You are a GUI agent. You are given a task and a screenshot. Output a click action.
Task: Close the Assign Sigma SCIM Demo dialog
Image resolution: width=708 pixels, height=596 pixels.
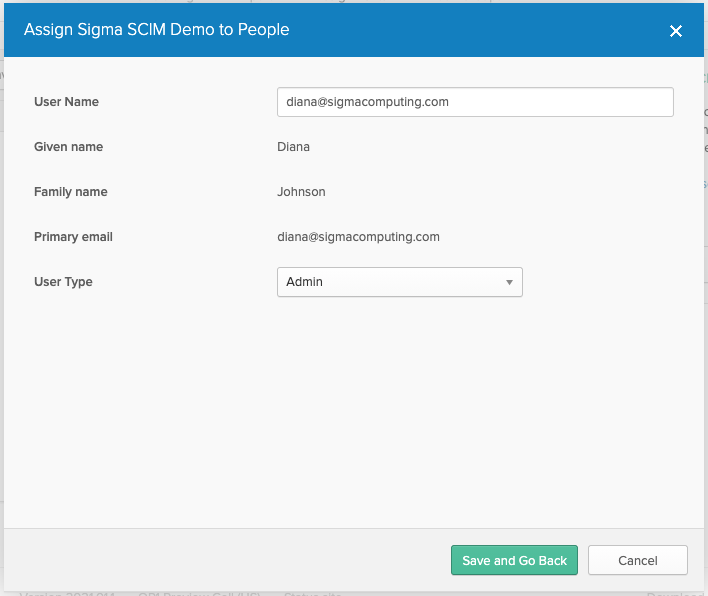point(675,31)
